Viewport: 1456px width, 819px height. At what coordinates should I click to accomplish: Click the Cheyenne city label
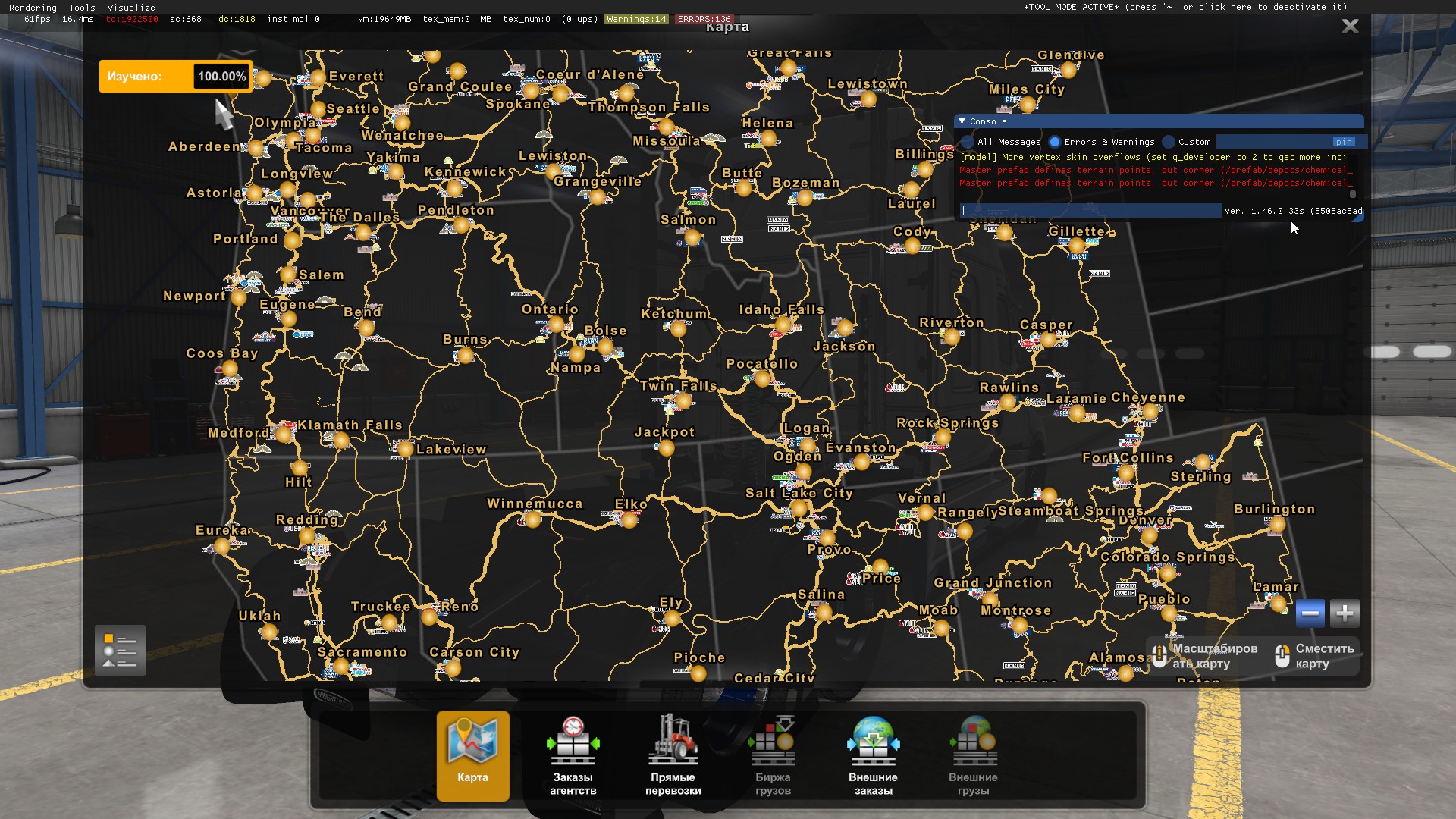pyautogui.click(x=1148, y=397)
